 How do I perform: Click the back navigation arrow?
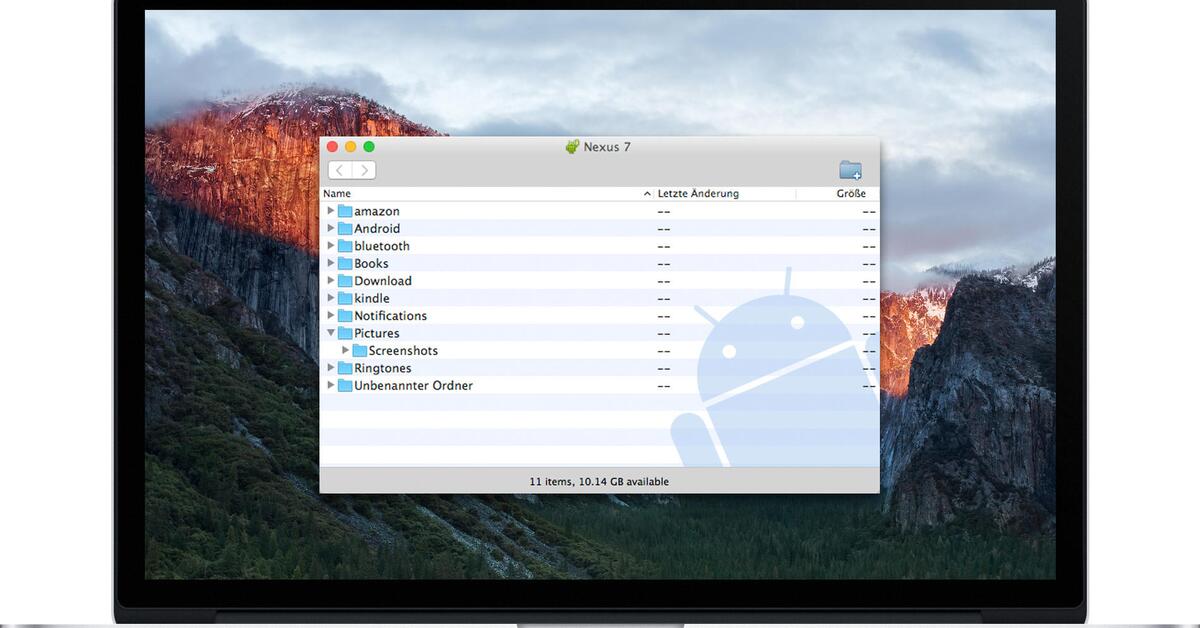[x=339, y=169]
